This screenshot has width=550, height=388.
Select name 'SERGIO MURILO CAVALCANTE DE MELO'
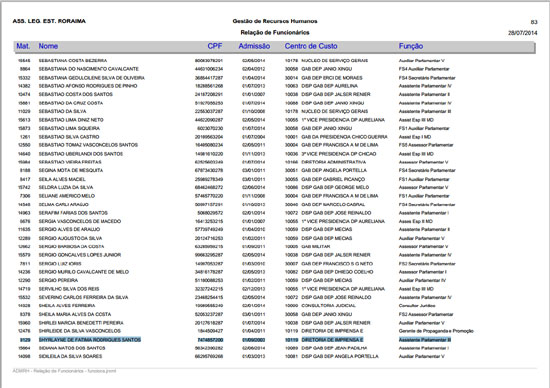pos(84,272)
